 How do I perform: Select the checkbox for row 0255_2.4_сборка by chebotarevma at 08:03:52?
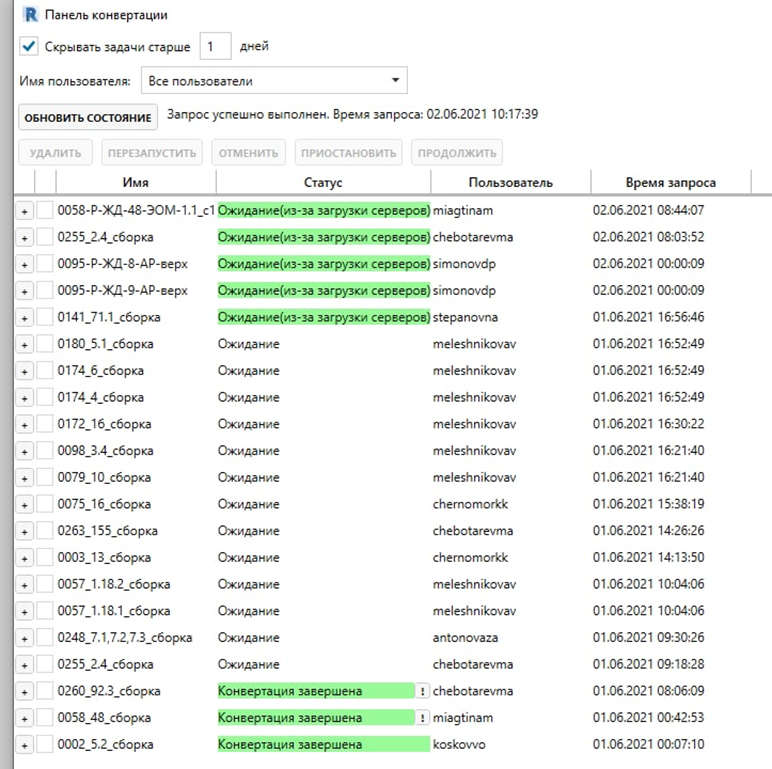pos(45,237)
